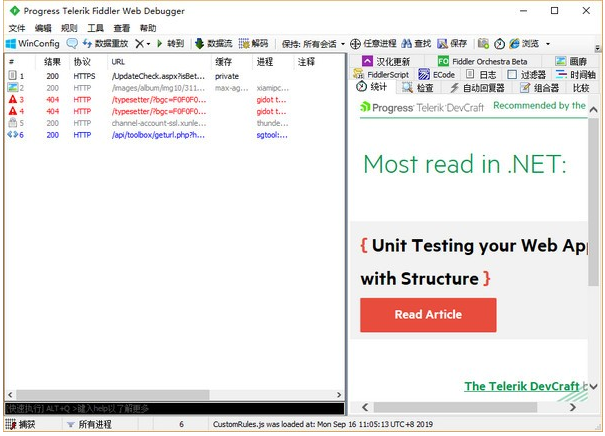This screenshot has width=605, height=436.
Task: Select session 1 document icon
Action: (x=12, y=76)
